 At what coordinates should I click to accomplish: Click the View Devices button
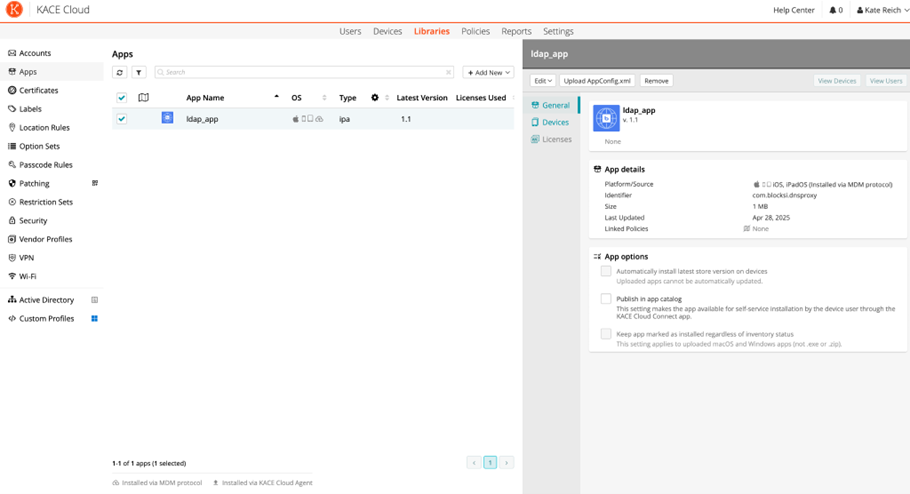tap(837, 81)
